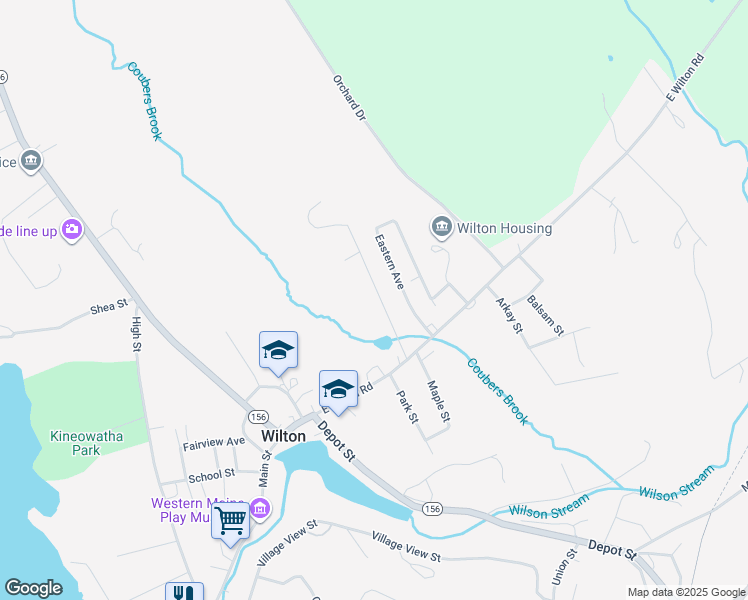This screenshot has height=600, width=748.
Task: Select the Eastern Ave street label
Action: (x=389, y=261)
